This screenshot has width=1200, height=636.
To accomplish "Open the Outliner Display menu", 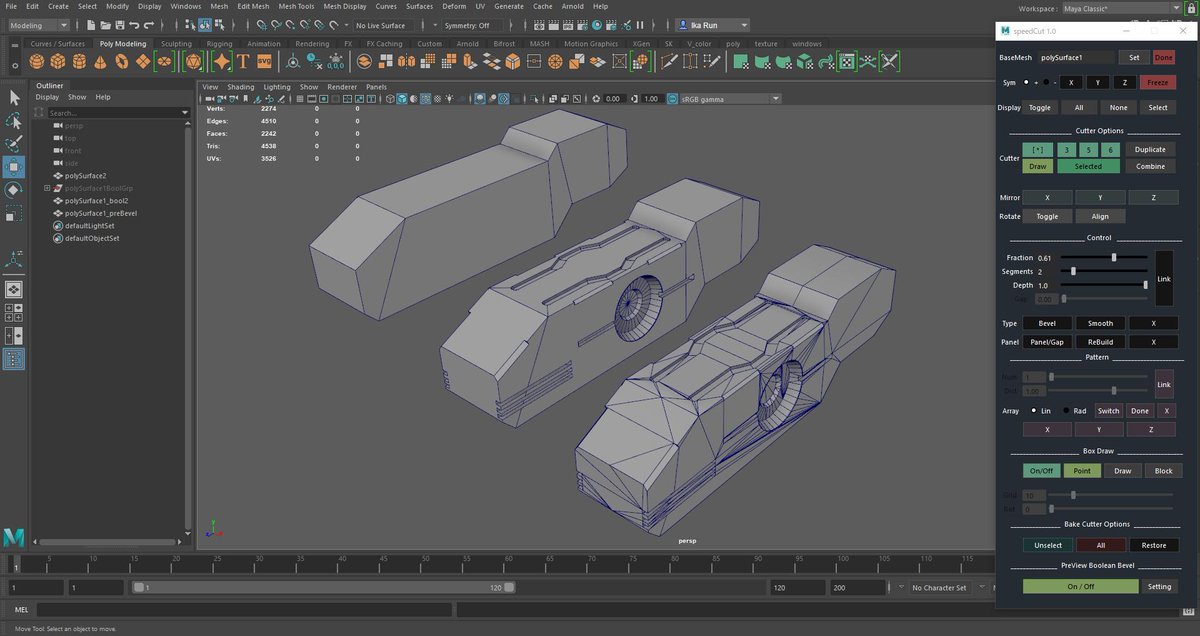I will pos(47,97).
